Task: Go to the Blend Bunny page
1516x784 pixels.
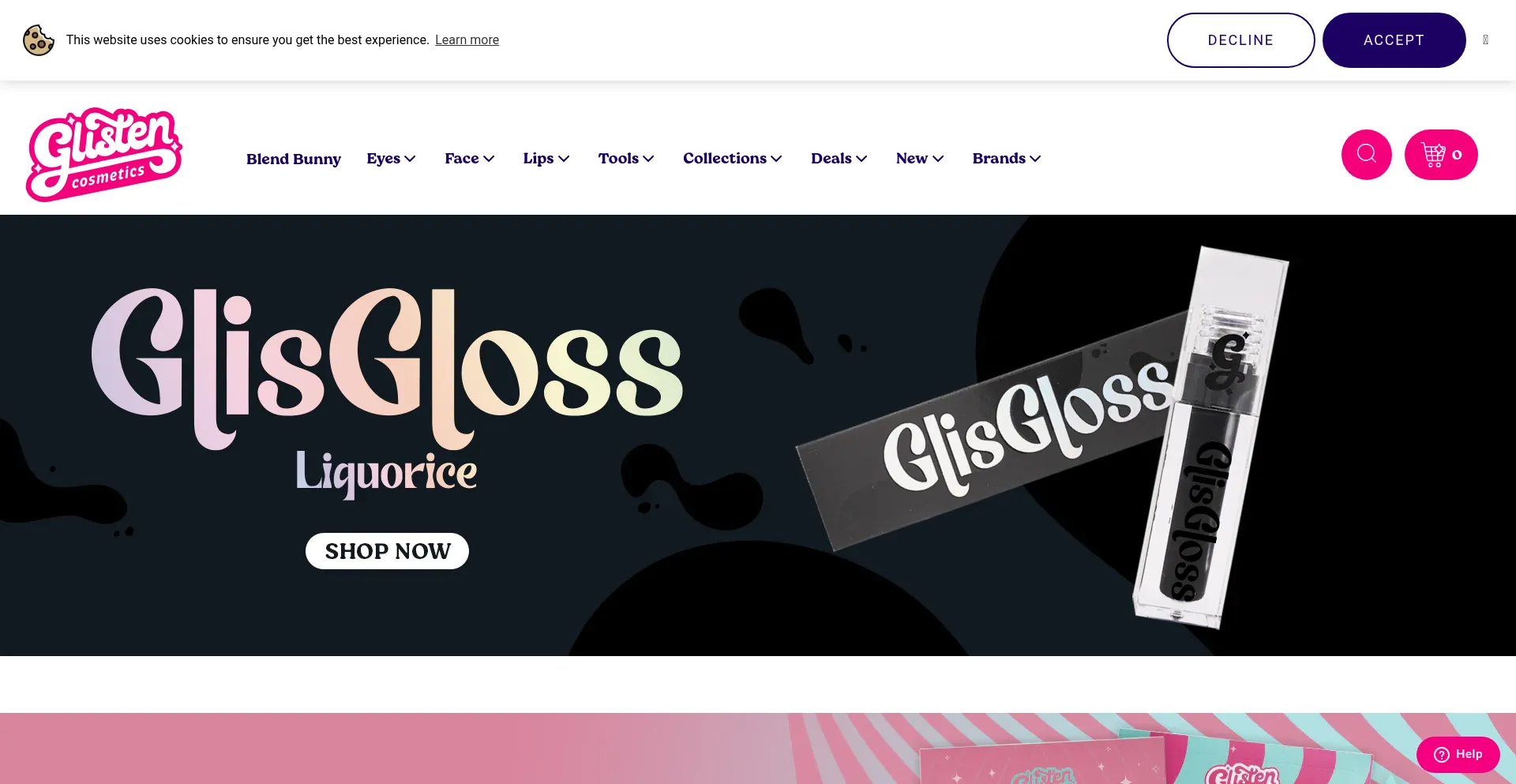Action: tap(294, 159)
